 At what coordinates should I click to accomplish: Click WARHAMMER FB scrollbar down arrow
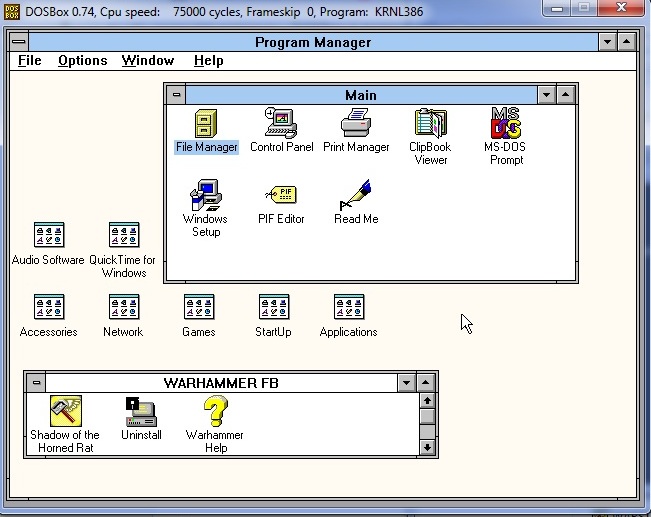427,447
